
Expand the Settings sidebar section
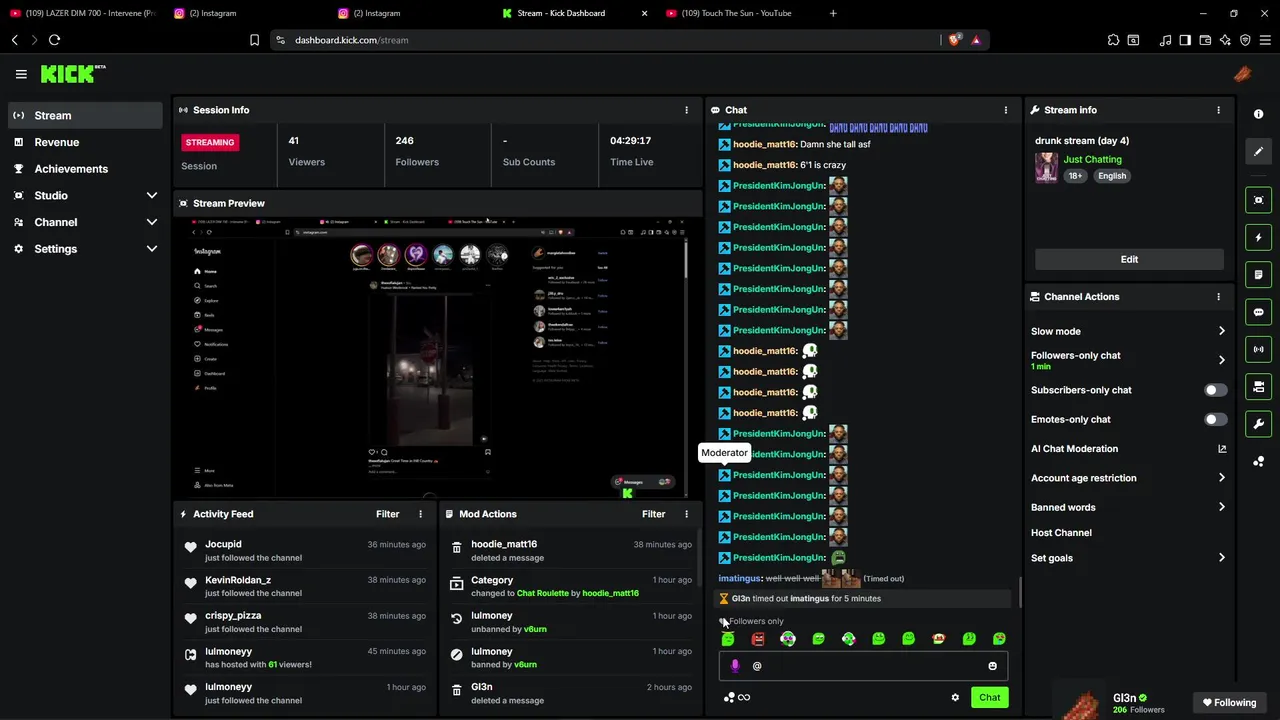84,249
